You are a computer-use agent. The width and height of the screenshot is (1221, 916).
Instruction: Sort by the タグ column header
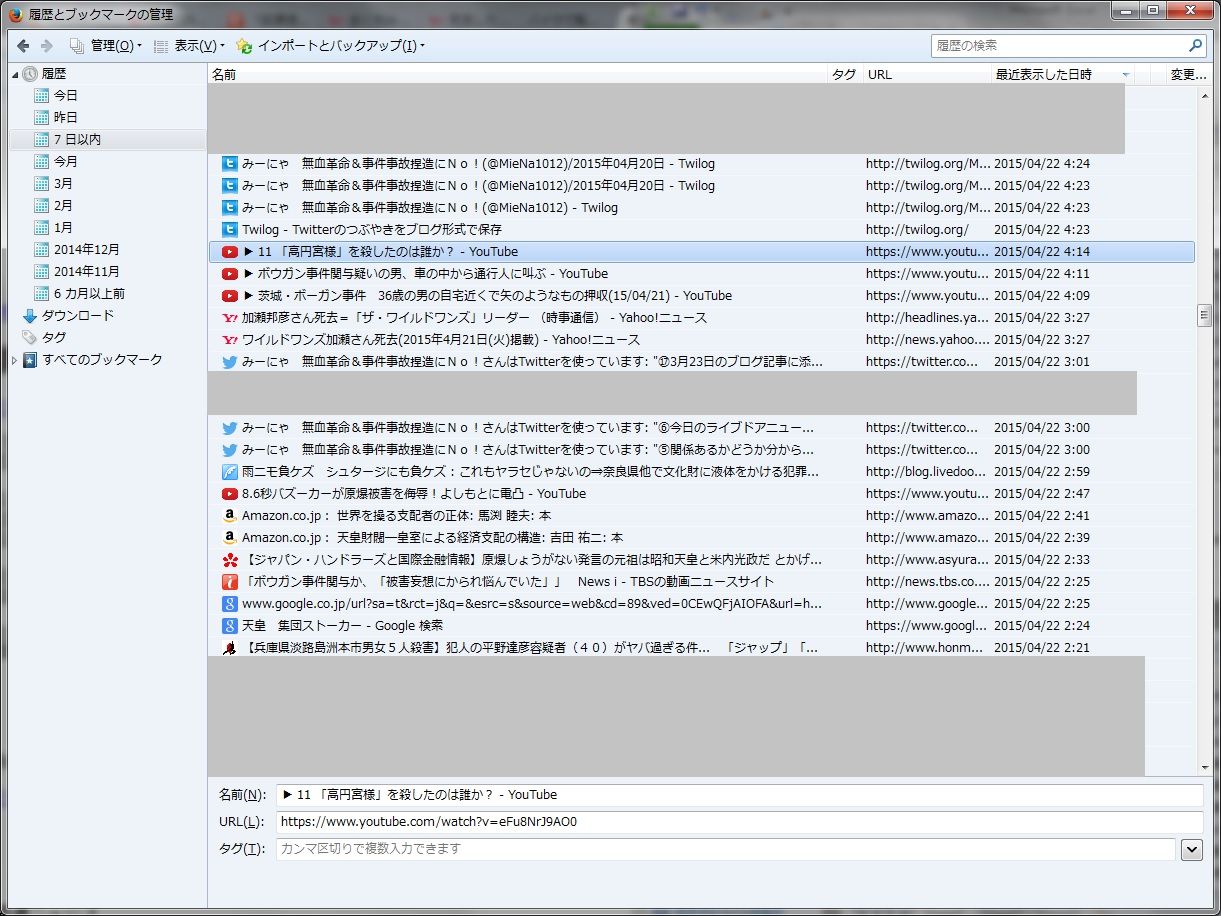click(845, 74)
